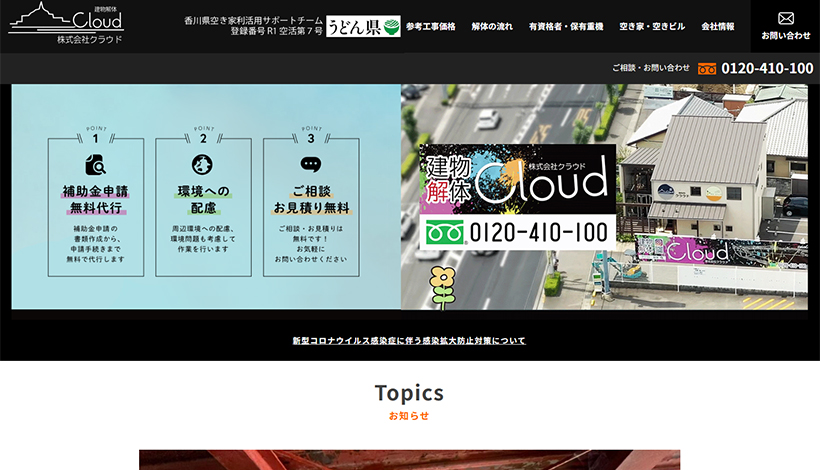The width and height of the screenshot is (820, 470).
Task: Click the お問い合わせ button in top corner
Action: [785, 27]
